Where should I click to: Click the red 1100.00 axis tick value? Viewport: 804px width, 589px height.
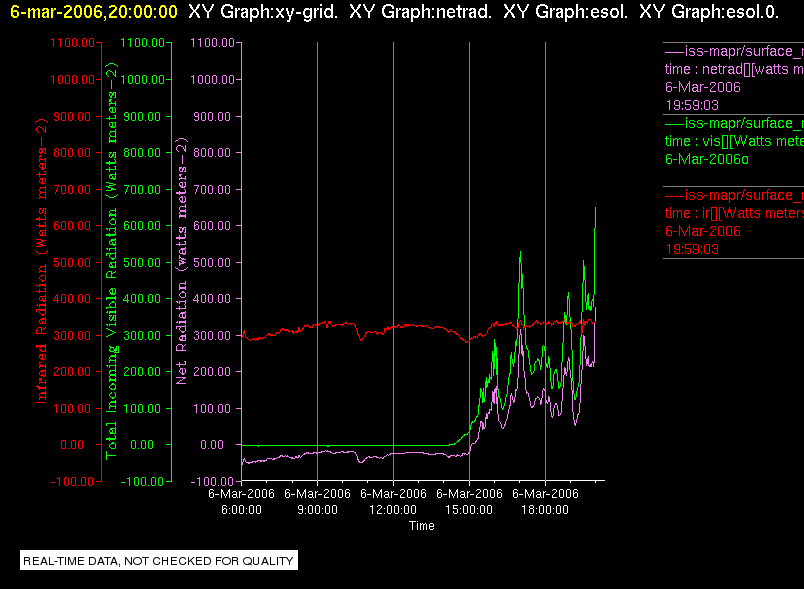pyautogui.click(x=72, y=43)
